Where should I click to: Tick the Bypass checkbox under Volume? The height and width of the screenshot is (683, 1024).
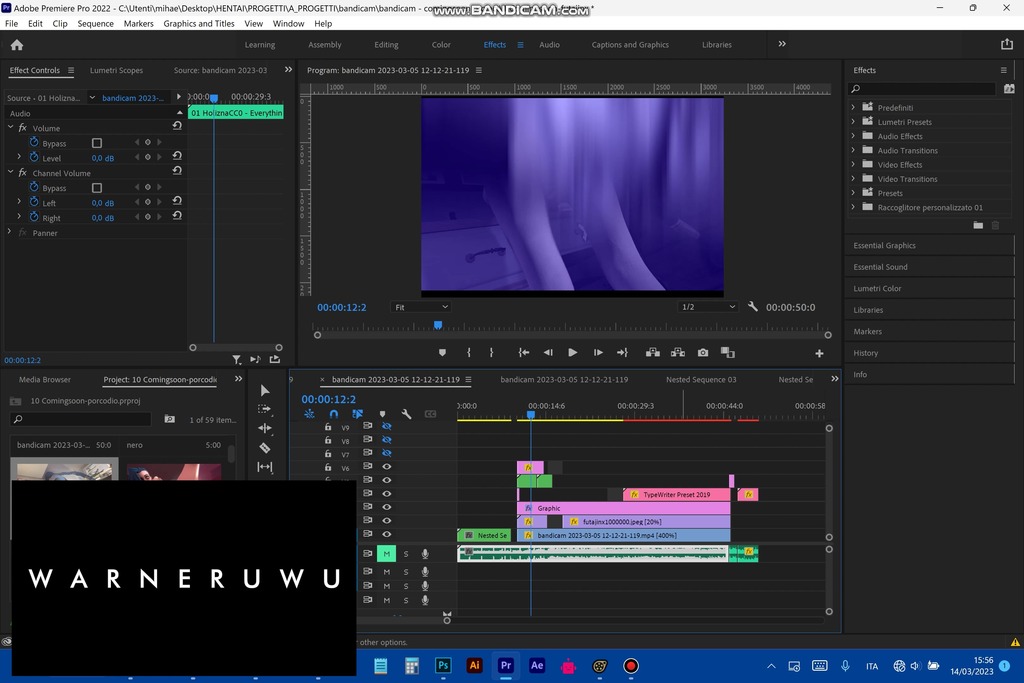(x=97, y=143)
